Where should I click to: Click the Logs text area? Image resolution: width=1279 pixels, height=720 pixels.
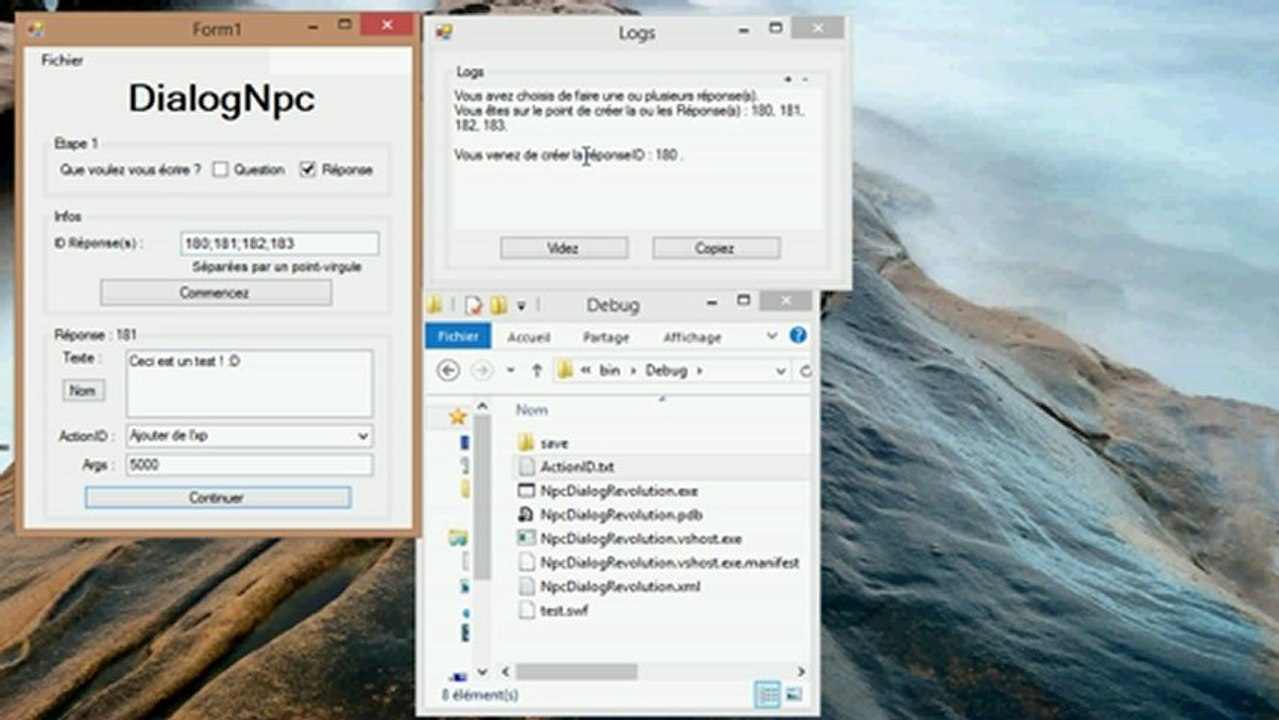[638, 157]
